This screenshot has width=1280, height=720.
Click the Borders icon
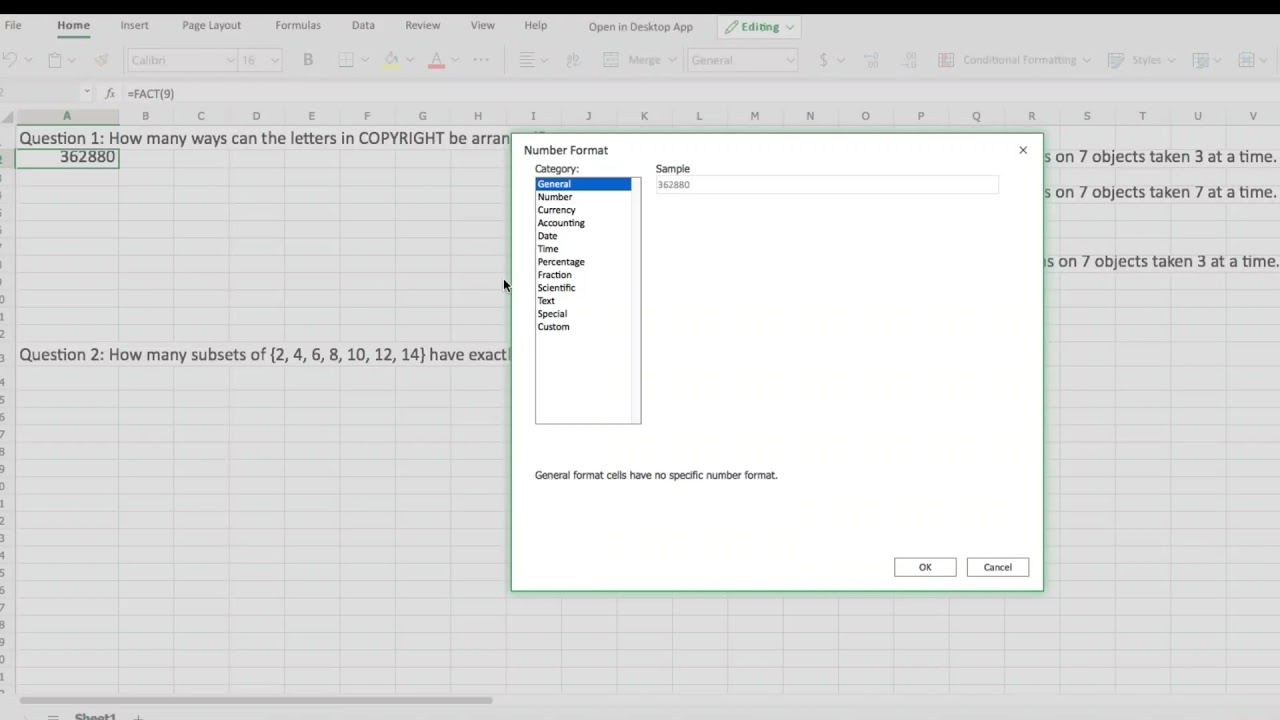click(346, 60)
